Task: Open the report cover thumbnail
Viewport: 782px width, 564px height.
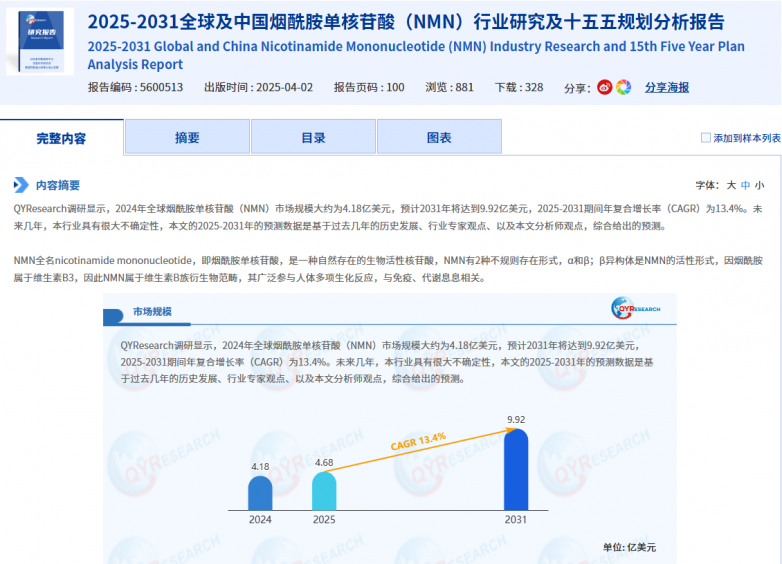Action: pos(40,42)
